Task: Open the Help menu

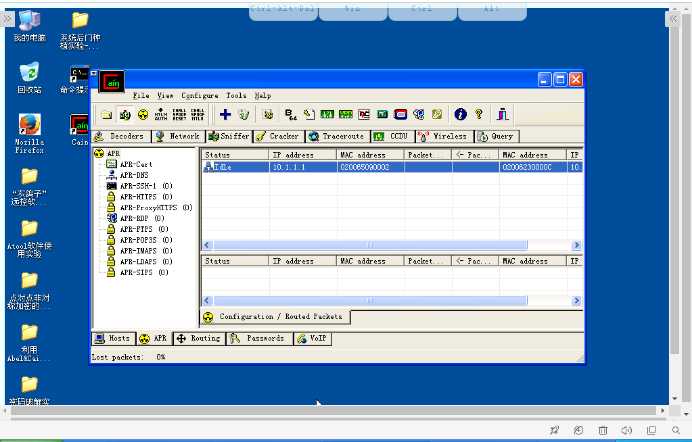Action: (263, 96)
